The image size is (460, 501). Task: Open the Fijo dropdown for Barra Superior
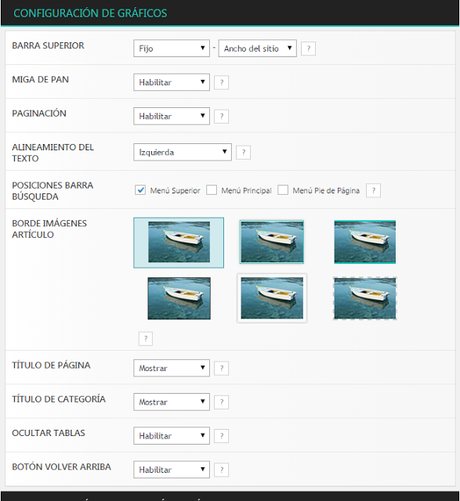coord(171,48)
